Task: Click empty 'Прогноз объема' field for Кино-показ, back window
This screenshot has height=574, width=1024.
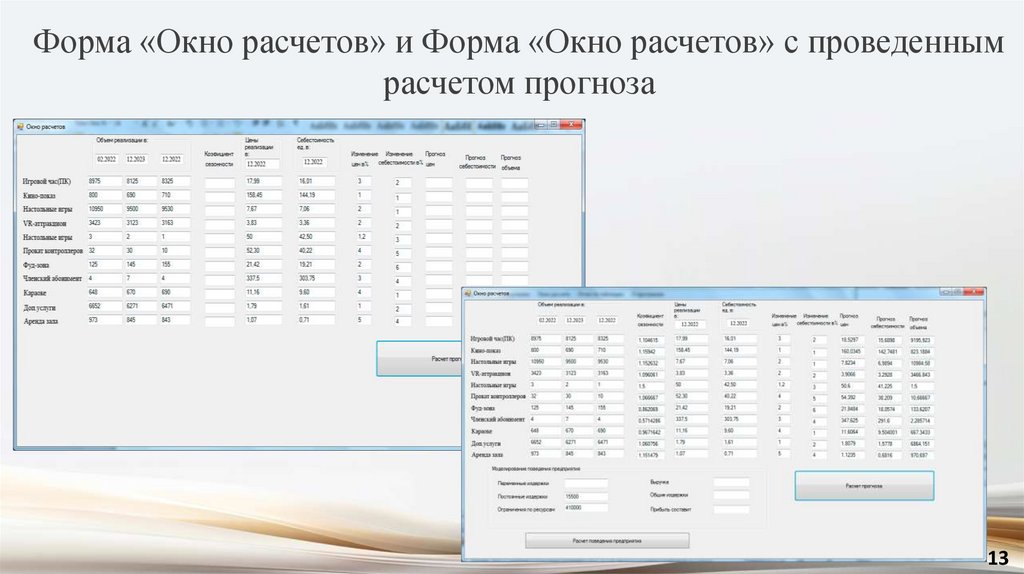Action: click(x=515, y=197)
